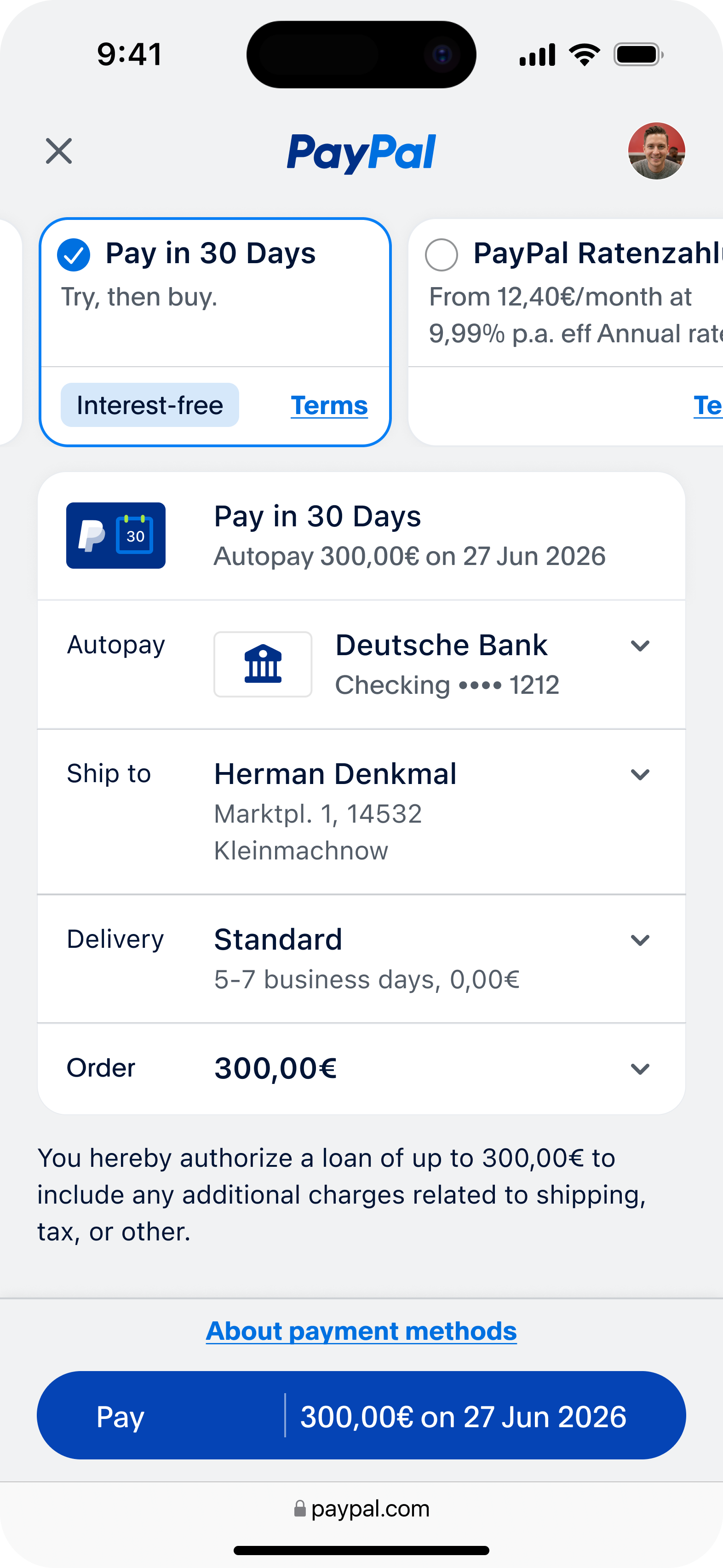The height and width of the screenshot is (1568, 723).
Task: Close the PayPal checkout with X icon
Action: pyautogui.click(x=59, y=151)
